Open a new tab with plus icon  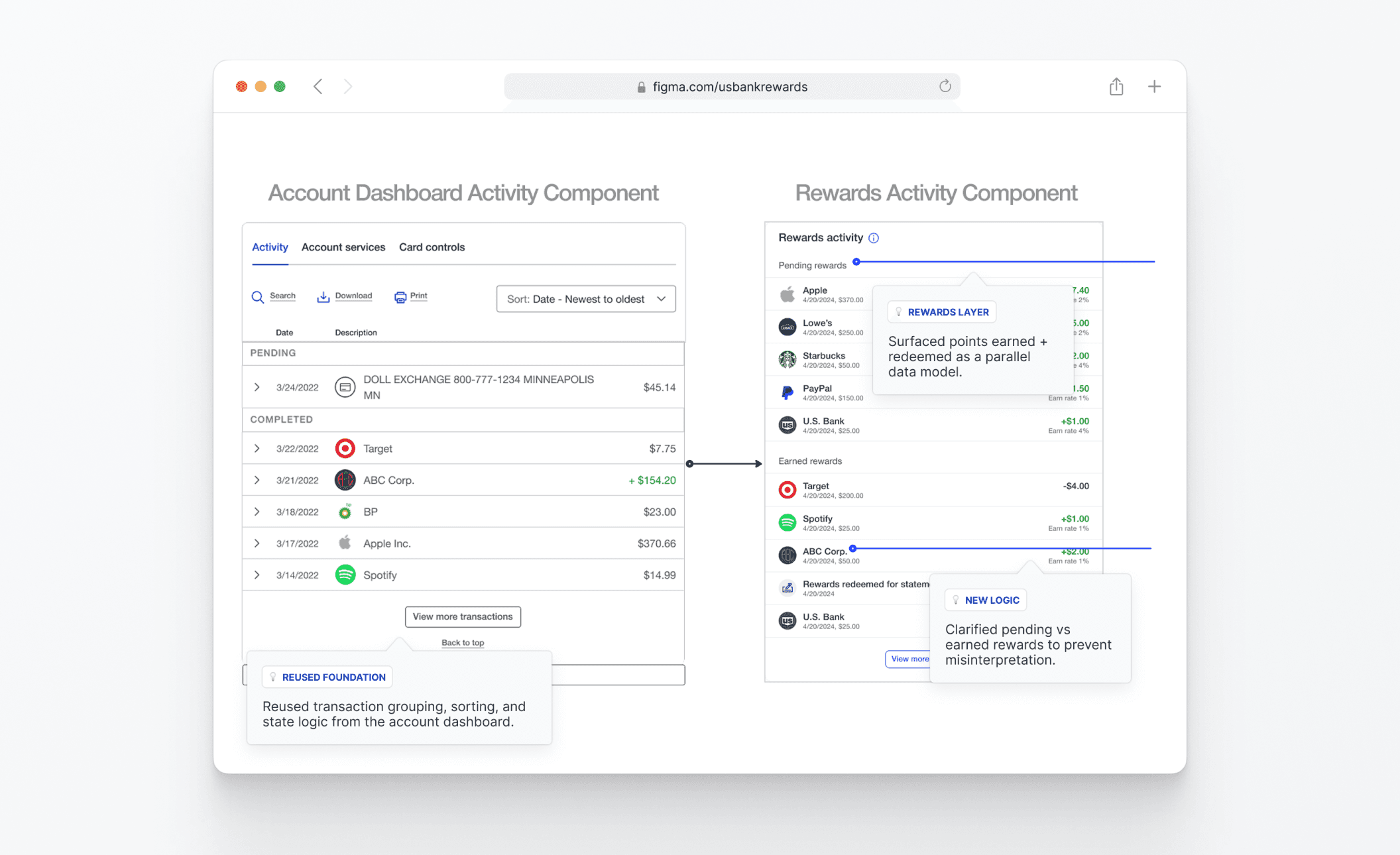coord(1154,87)
